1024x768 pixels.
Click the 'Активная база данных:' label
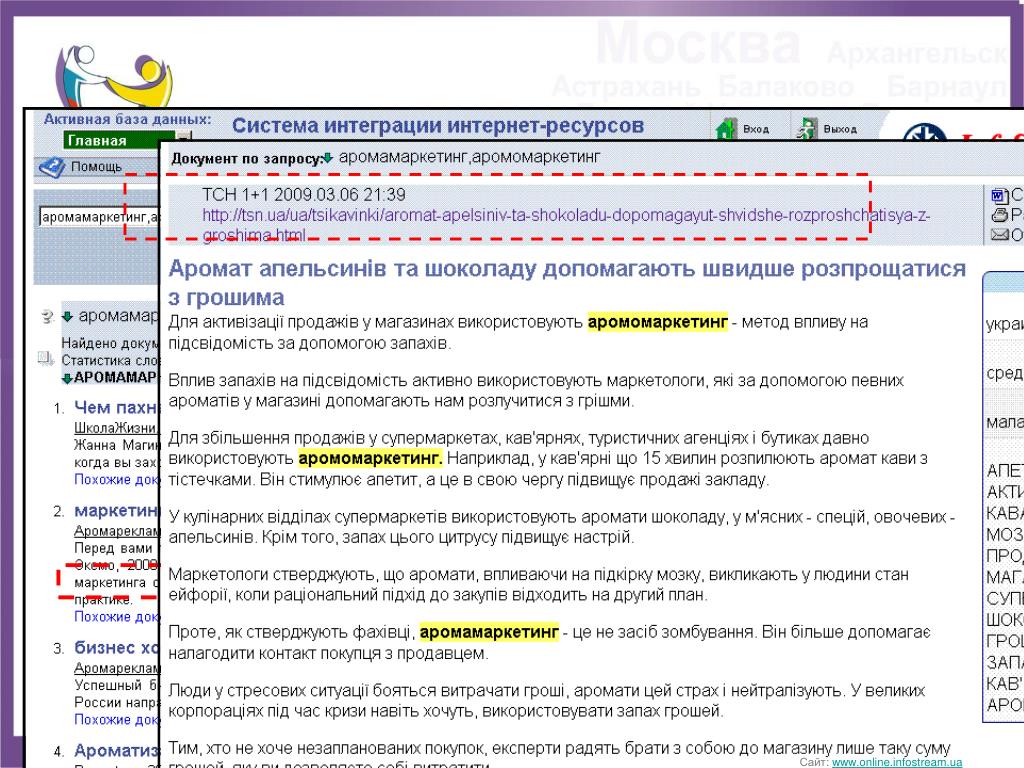click(127, 120)
